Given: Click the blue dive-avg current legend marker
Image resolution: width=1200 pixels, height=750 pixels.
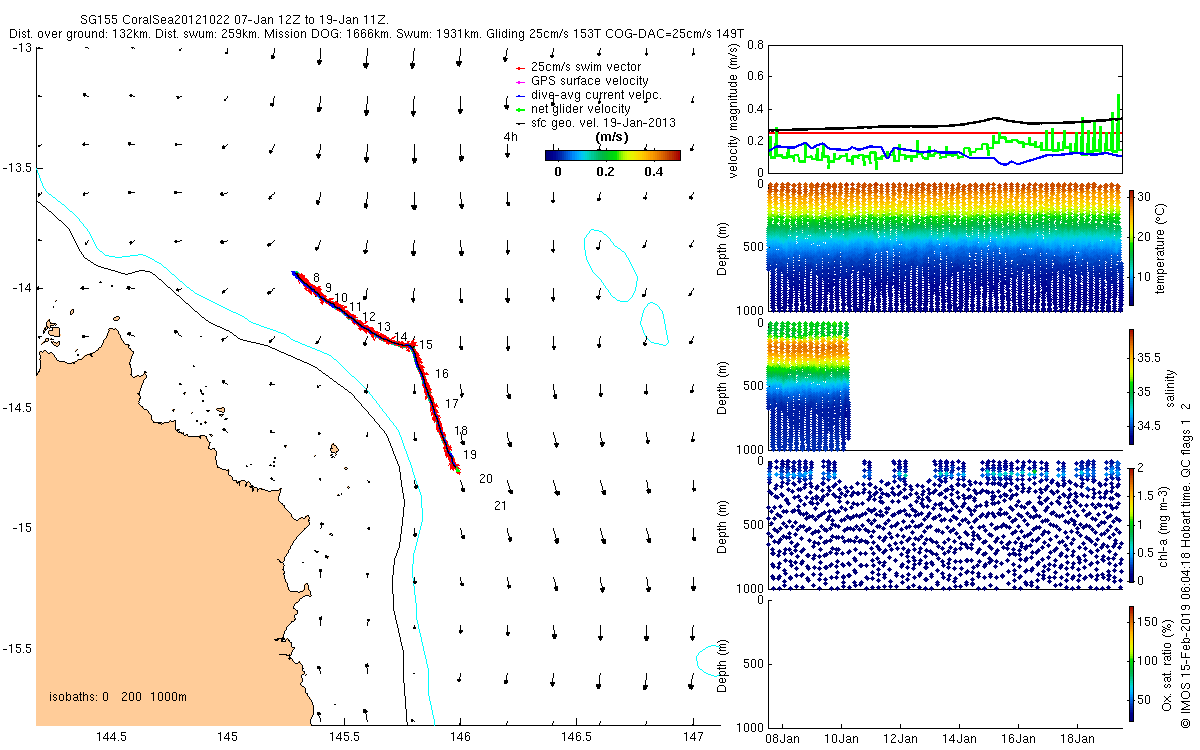Looking at the screenshot, I should click(519, 95).
